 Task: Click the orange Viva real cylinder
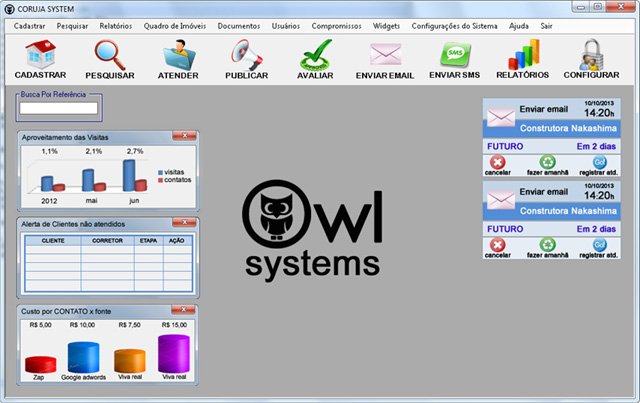130,361
